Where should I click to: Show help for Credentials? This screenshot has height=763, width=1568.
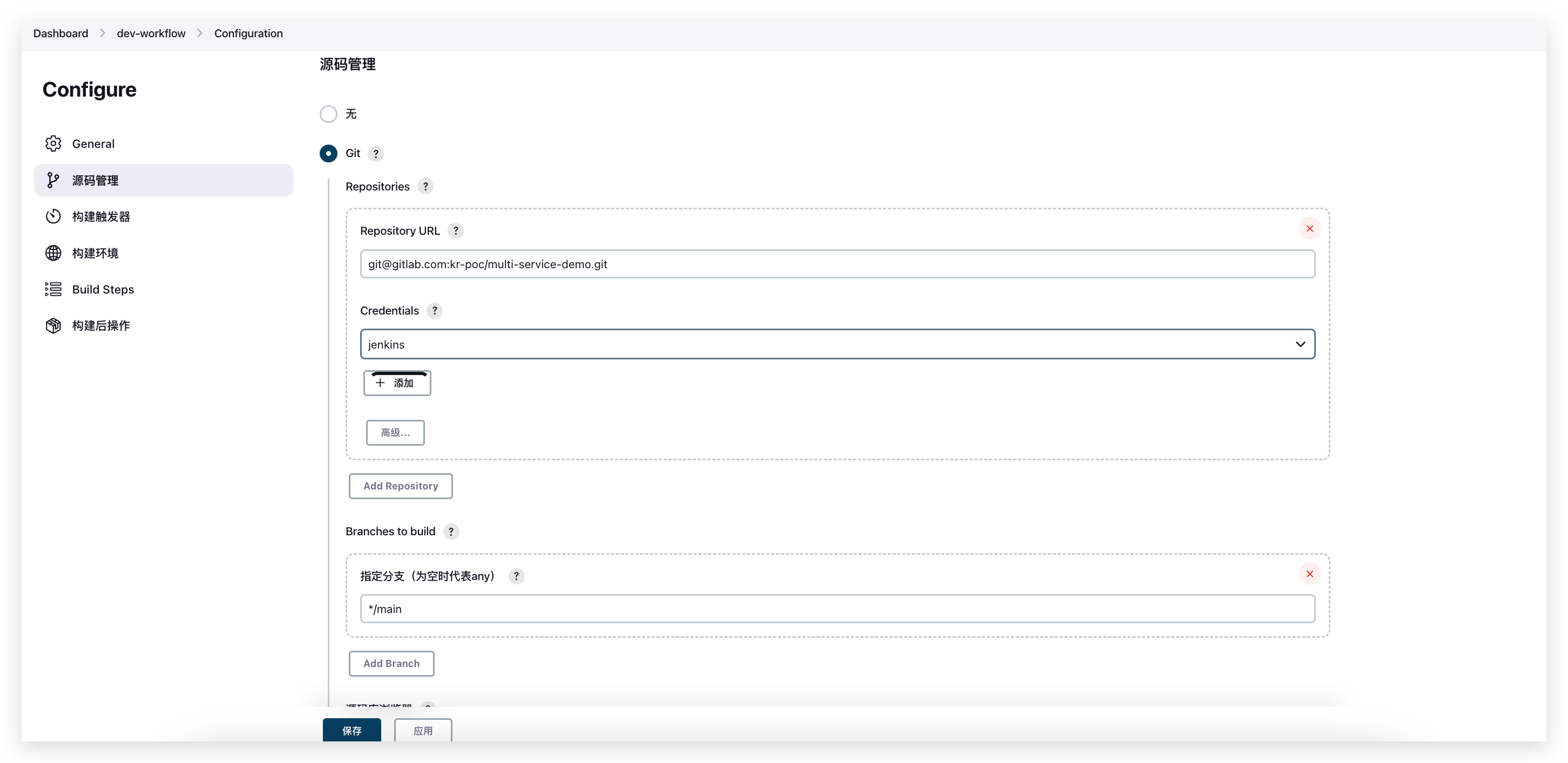click(x=435, y=311)
